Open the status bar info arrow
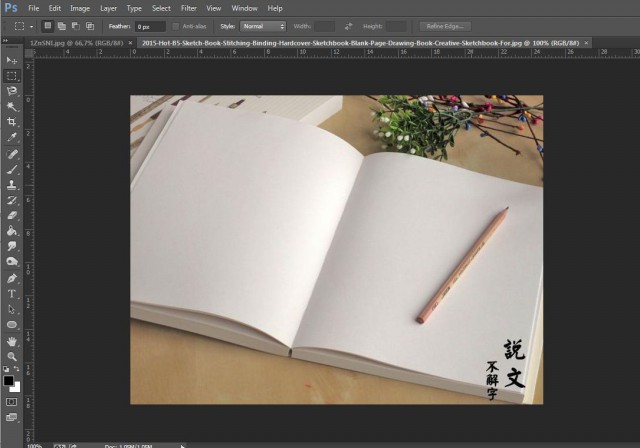The image size is (640, 448). coord(182,446)
